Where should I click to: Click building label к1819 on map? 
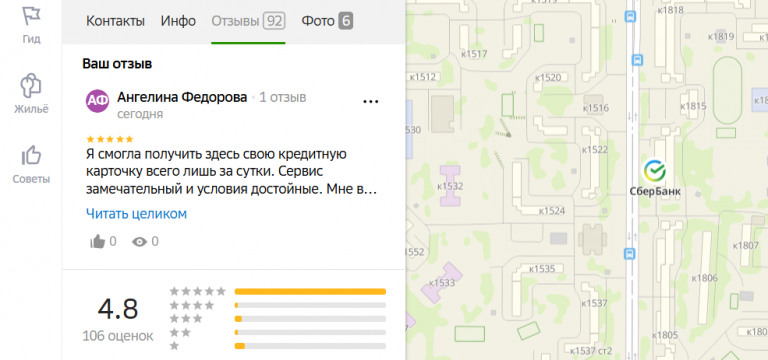721,36
